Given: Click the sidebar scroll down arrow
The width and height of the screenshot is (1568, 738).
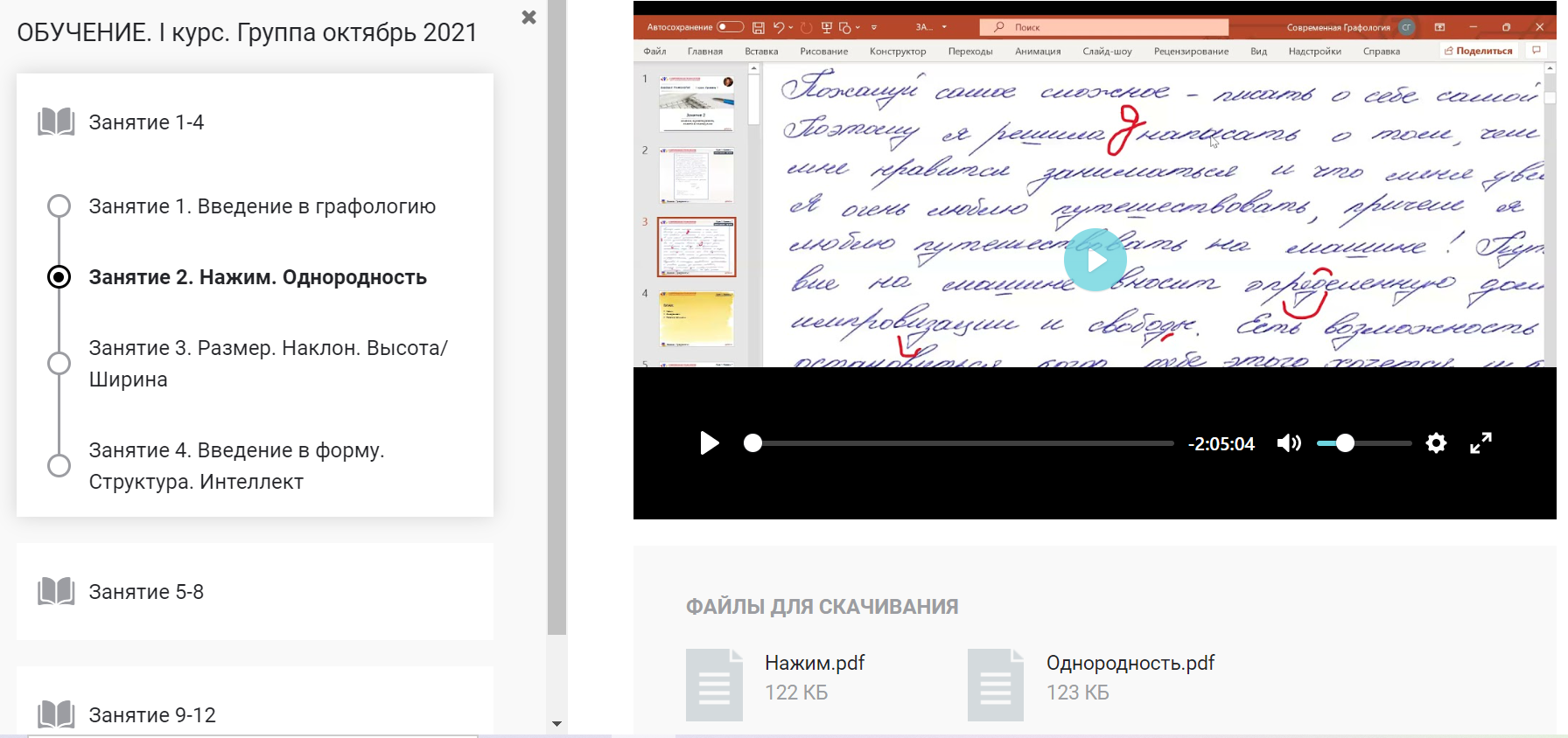Looking at the screenshot, I should (556, 724).
